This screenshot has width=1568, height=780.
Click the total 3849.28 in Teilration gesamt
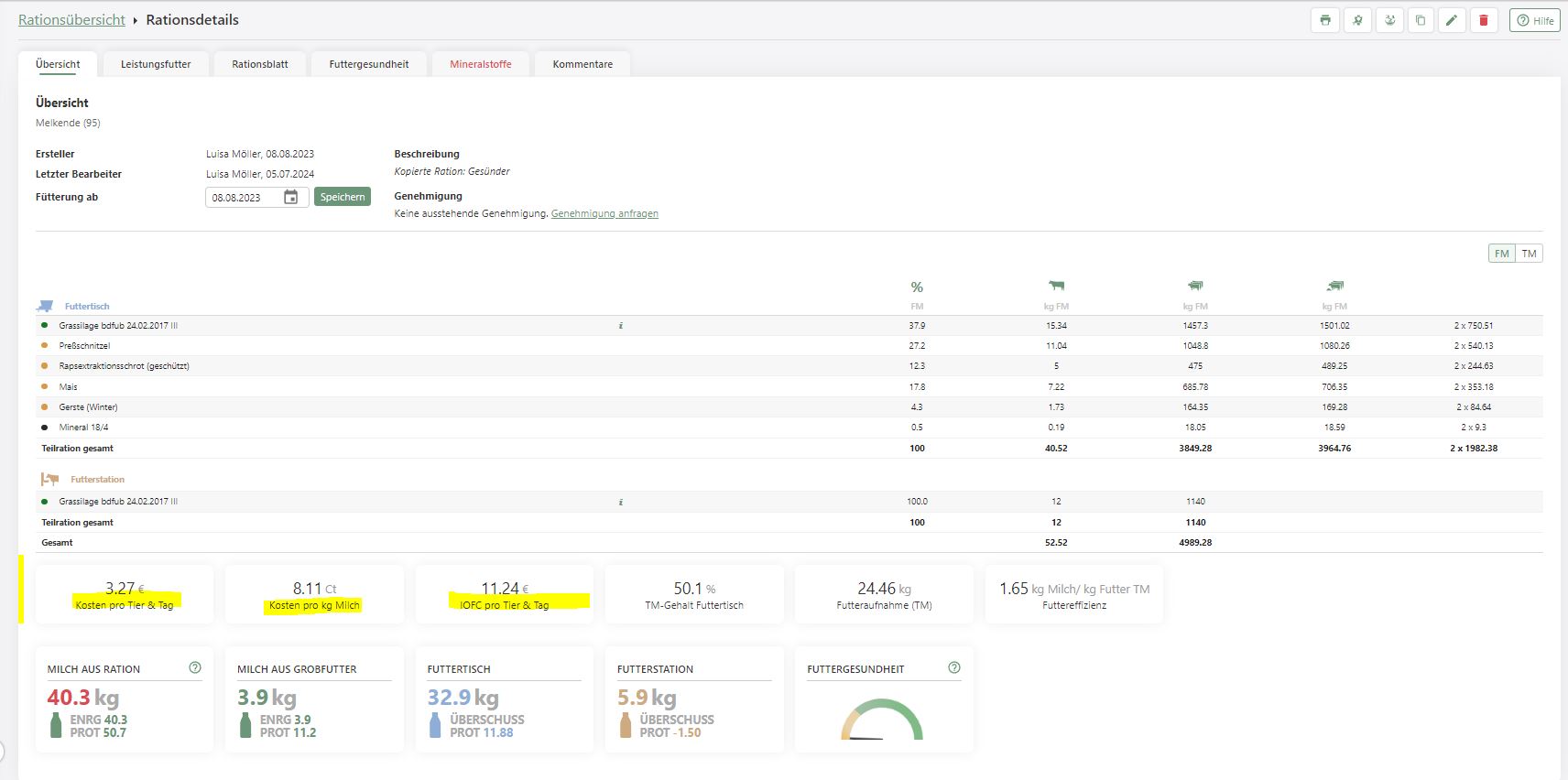tap(1195, 449)
